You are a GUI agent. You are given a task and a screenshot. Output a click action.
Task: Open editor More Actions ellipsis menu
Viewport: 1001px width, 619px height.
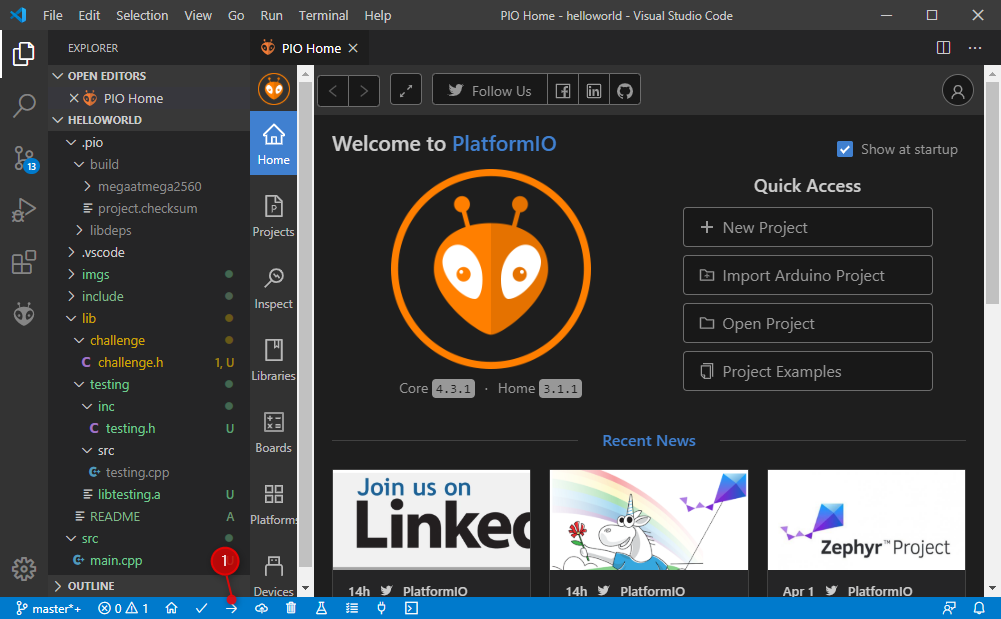(975, 48)
